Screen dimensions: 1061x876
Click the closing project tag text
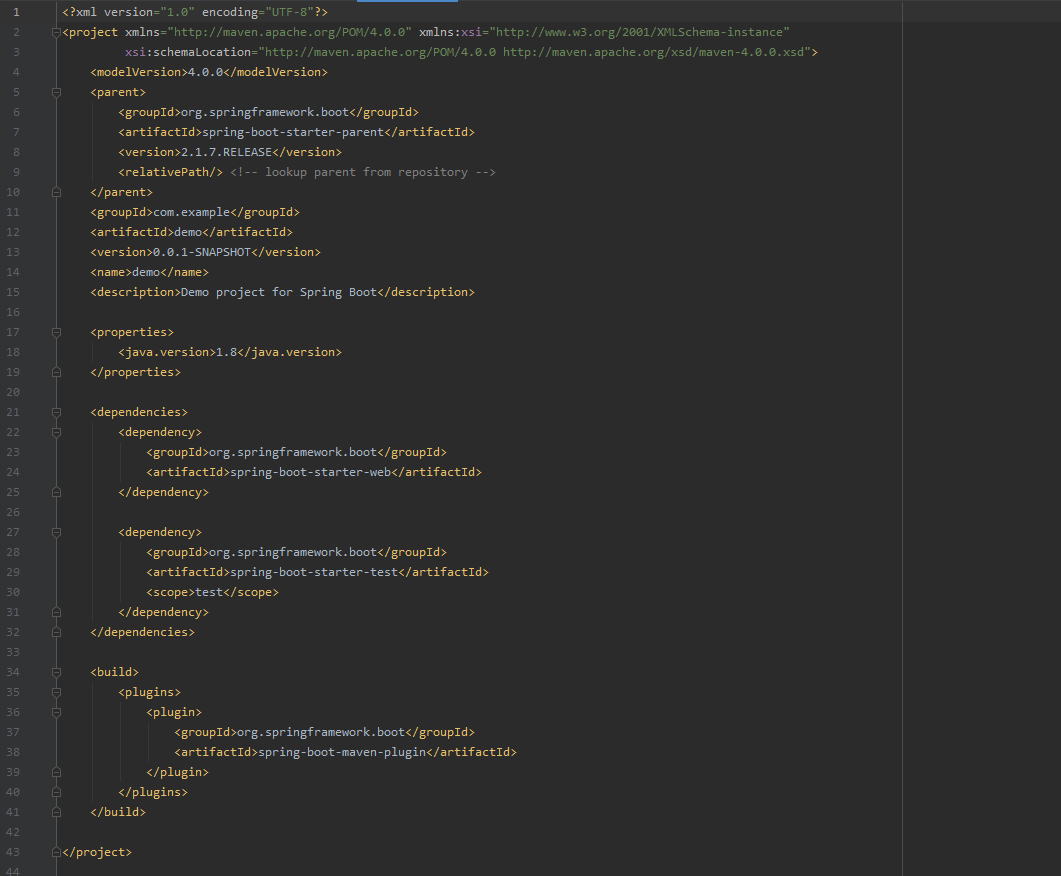97,852
